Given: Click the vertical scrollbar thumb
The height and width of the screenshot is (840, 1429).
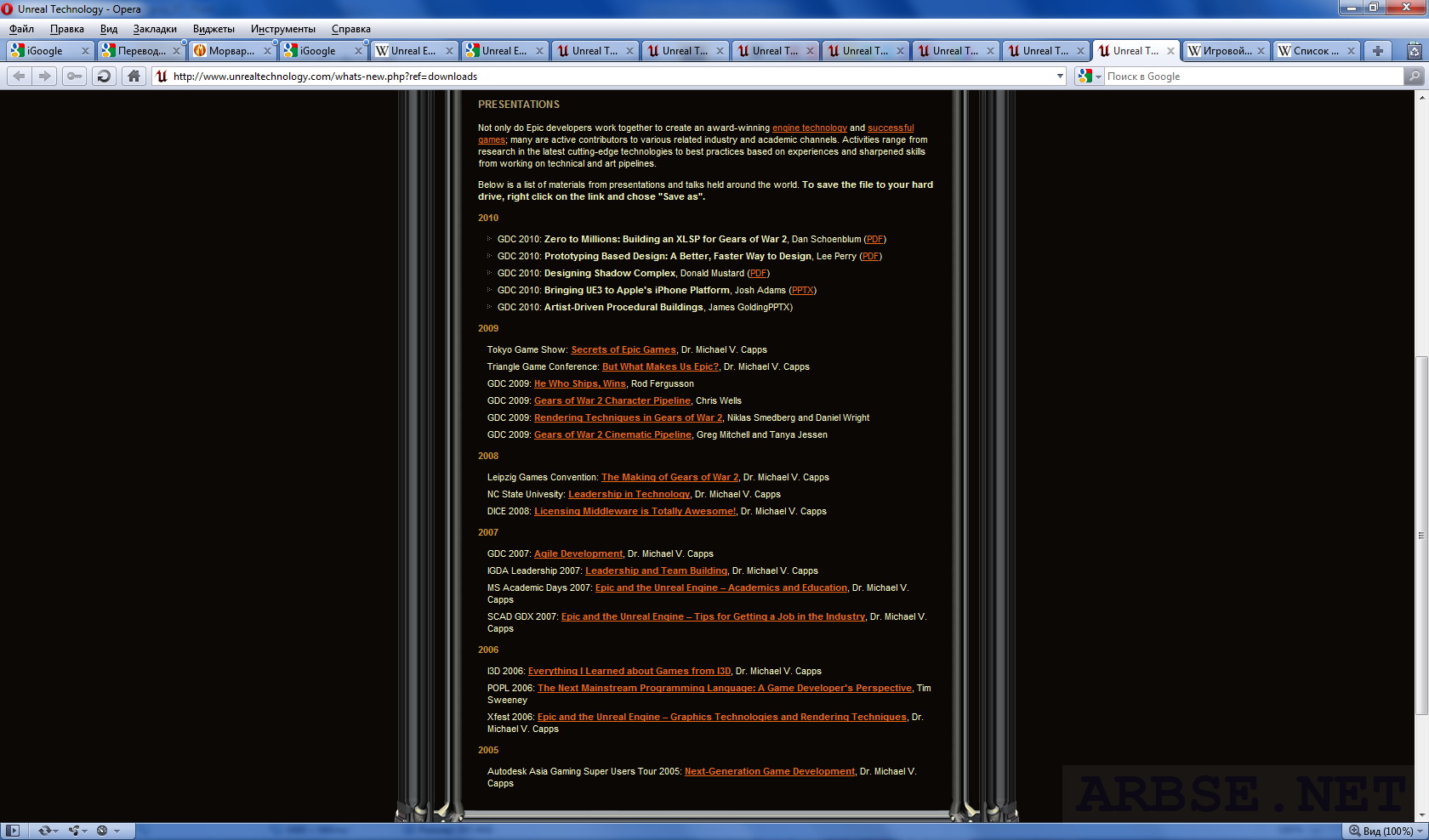Looking at the screenshot, I should tap(1421, 536).
